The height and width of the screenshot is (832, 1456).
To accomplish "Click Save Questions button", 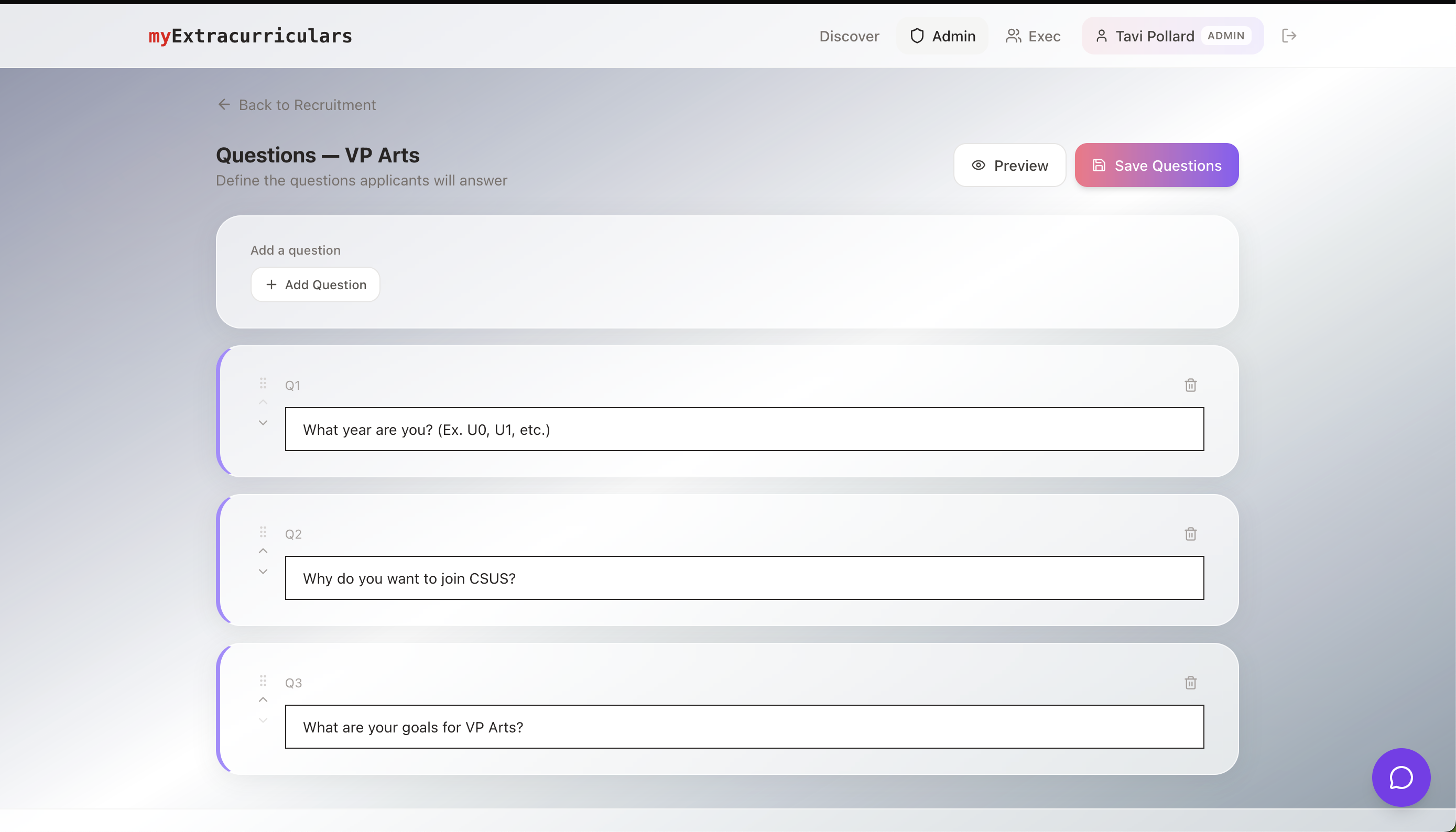I will [1156, 165].
